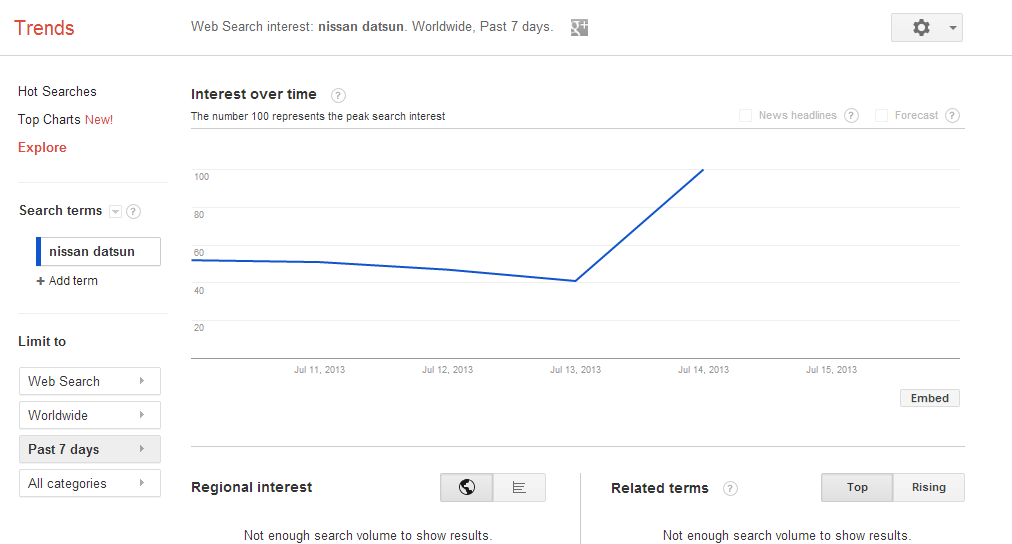Image resolution: width=1012 pixels, height=544 pixels.
Task: Click the chart peak point at 100
Action: pos(703,170)
